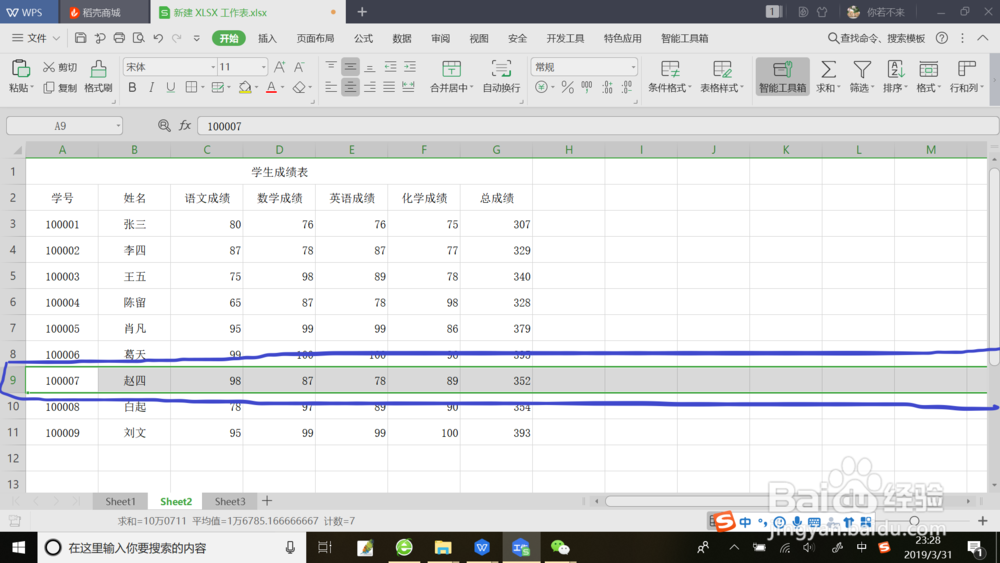Undo the last action
The width and height of the screenshot is (1000, 563).
point(158,38)
